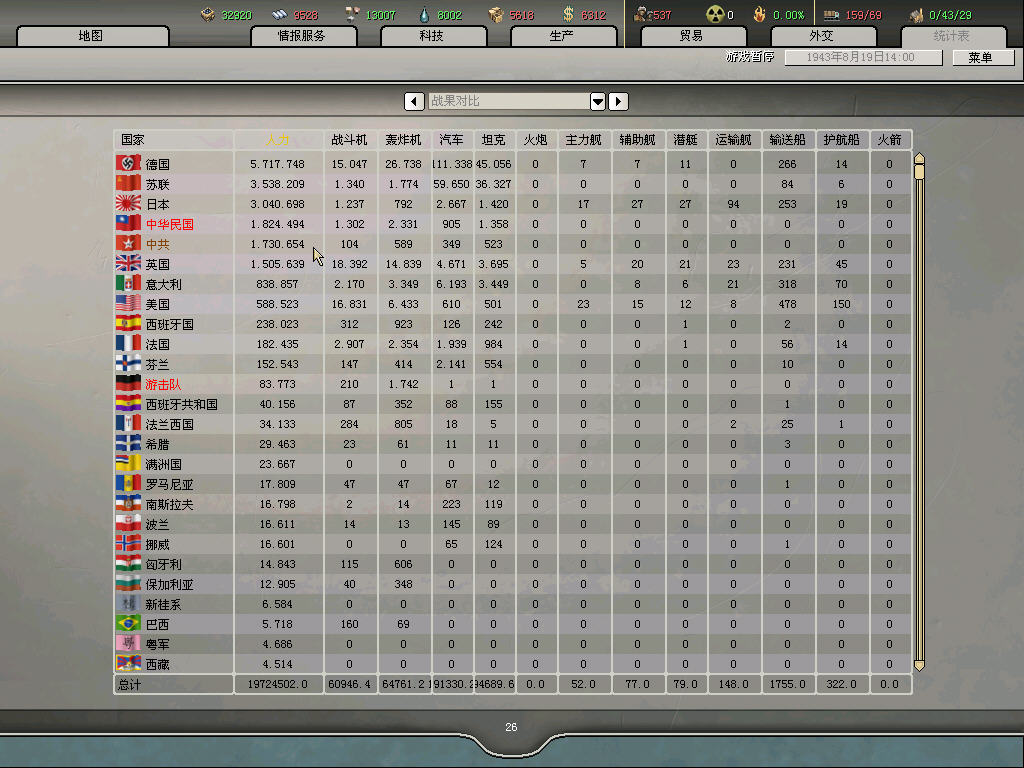Click the Norway 挪威 flag icon
Screen dimensions: 1024x768
coord(128,544)
